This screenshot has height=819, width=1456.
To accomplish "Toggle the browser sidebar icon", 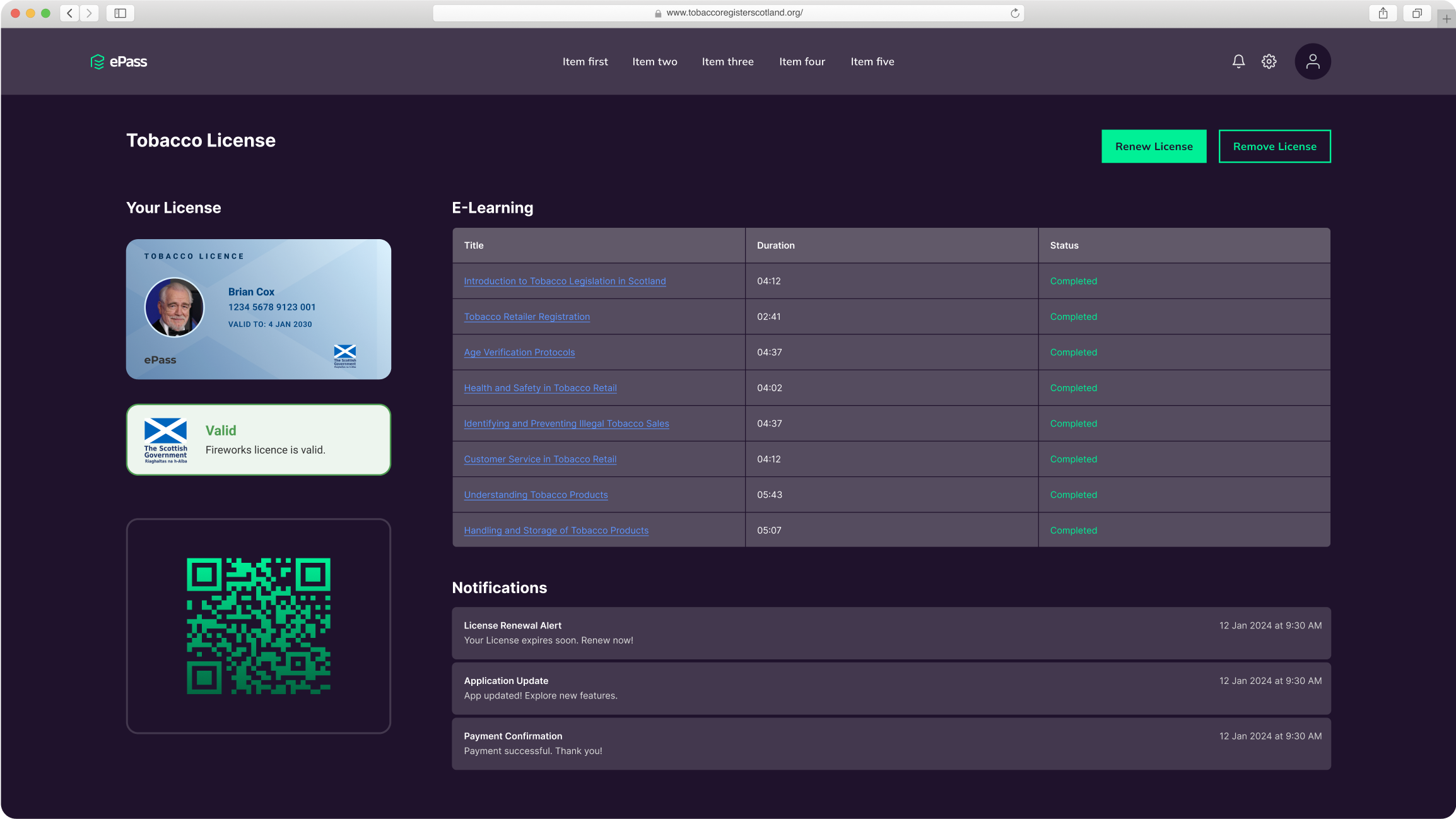I will click(119, 13).
